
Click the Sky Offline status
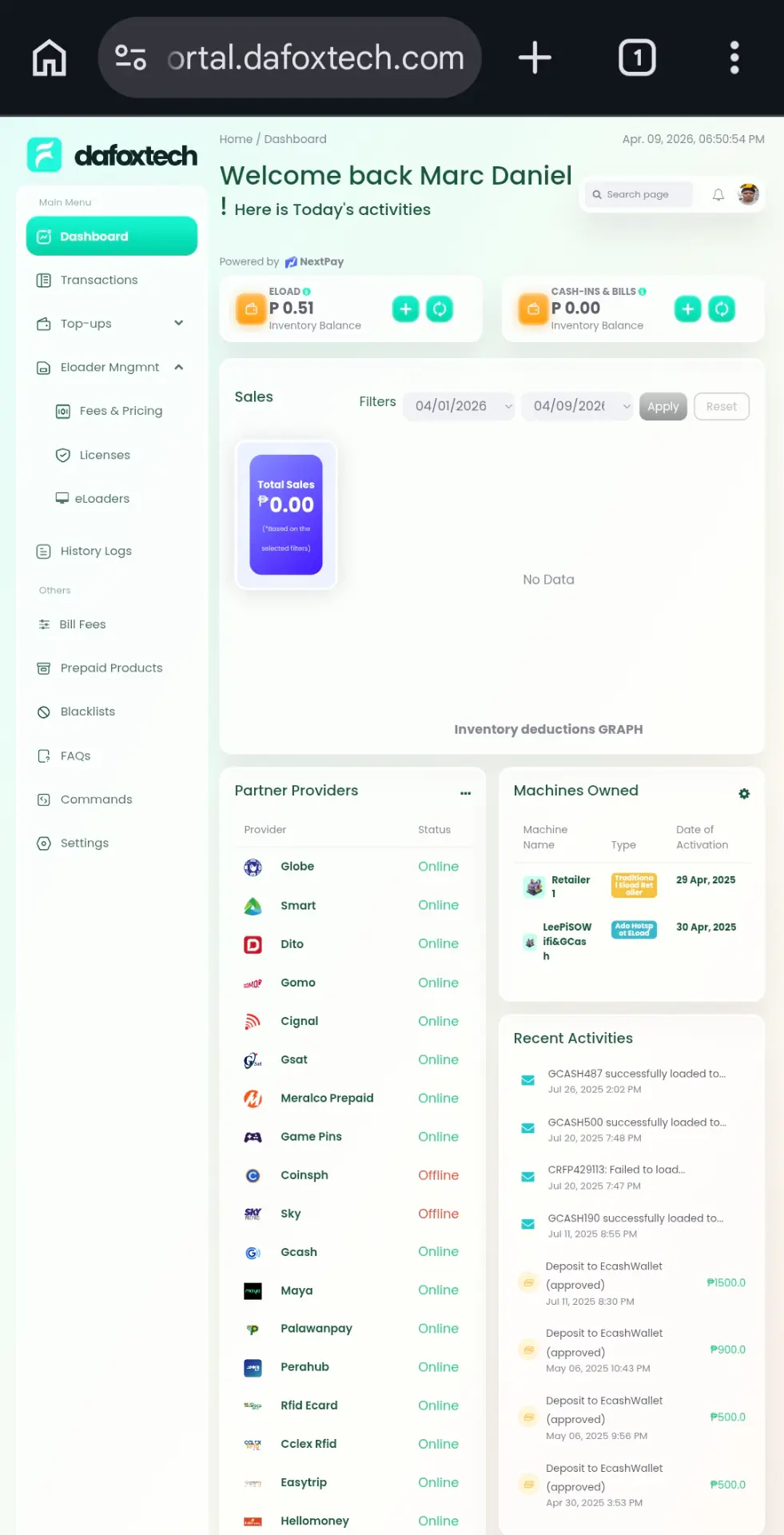tap(439, 1214)
